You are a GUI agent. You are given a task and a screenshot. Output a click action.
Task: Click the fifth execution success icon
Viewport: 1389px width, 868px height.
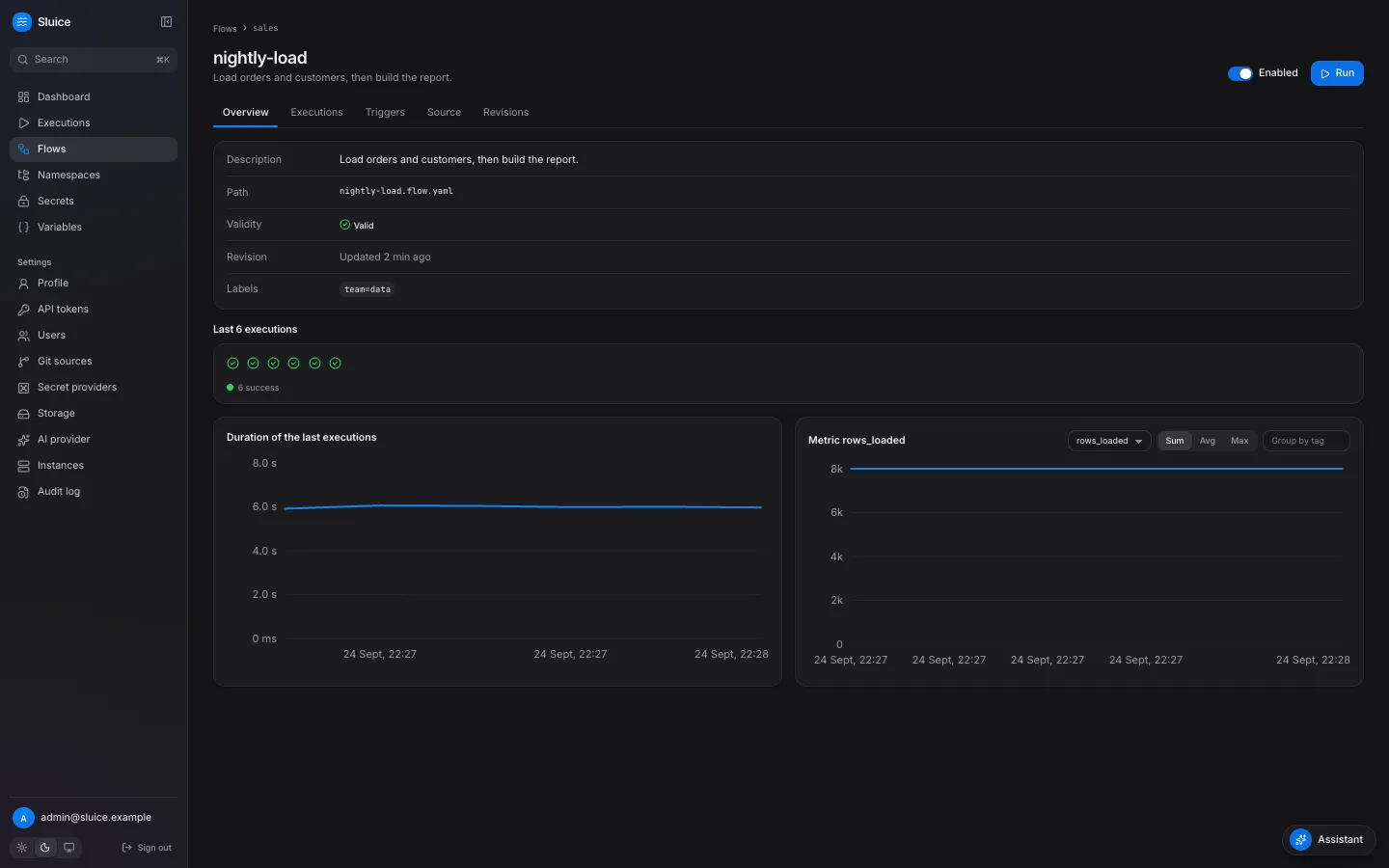[x=314, y=364]
